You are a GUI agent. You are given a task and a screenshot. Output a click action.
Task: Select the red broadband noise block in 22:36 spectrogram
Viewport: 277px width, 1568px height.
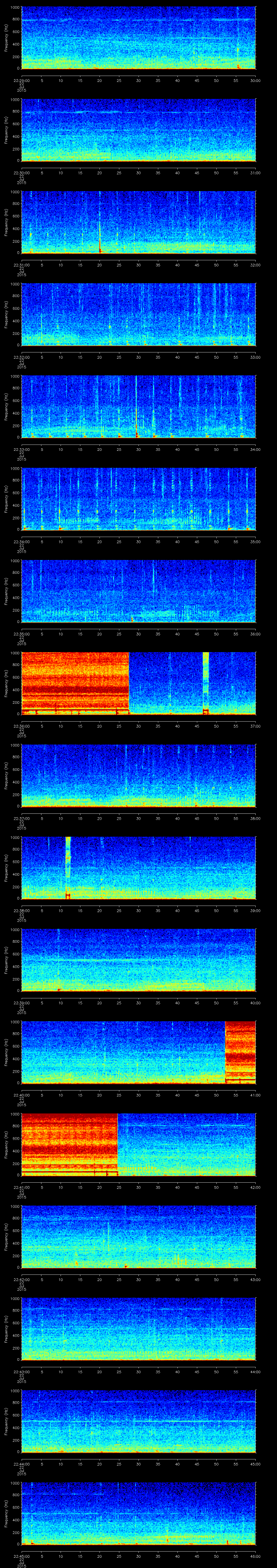(75, 683)
